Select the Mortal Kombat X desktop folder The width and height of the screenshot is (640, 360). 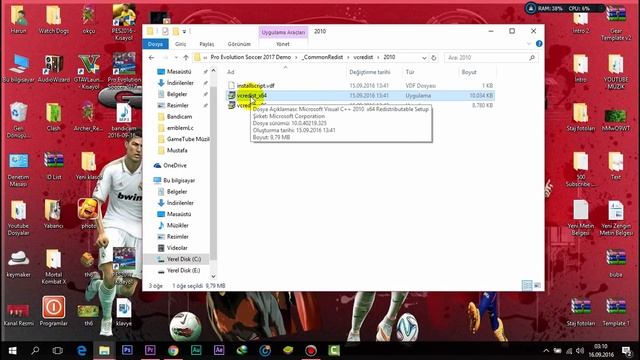pos(53,266)
